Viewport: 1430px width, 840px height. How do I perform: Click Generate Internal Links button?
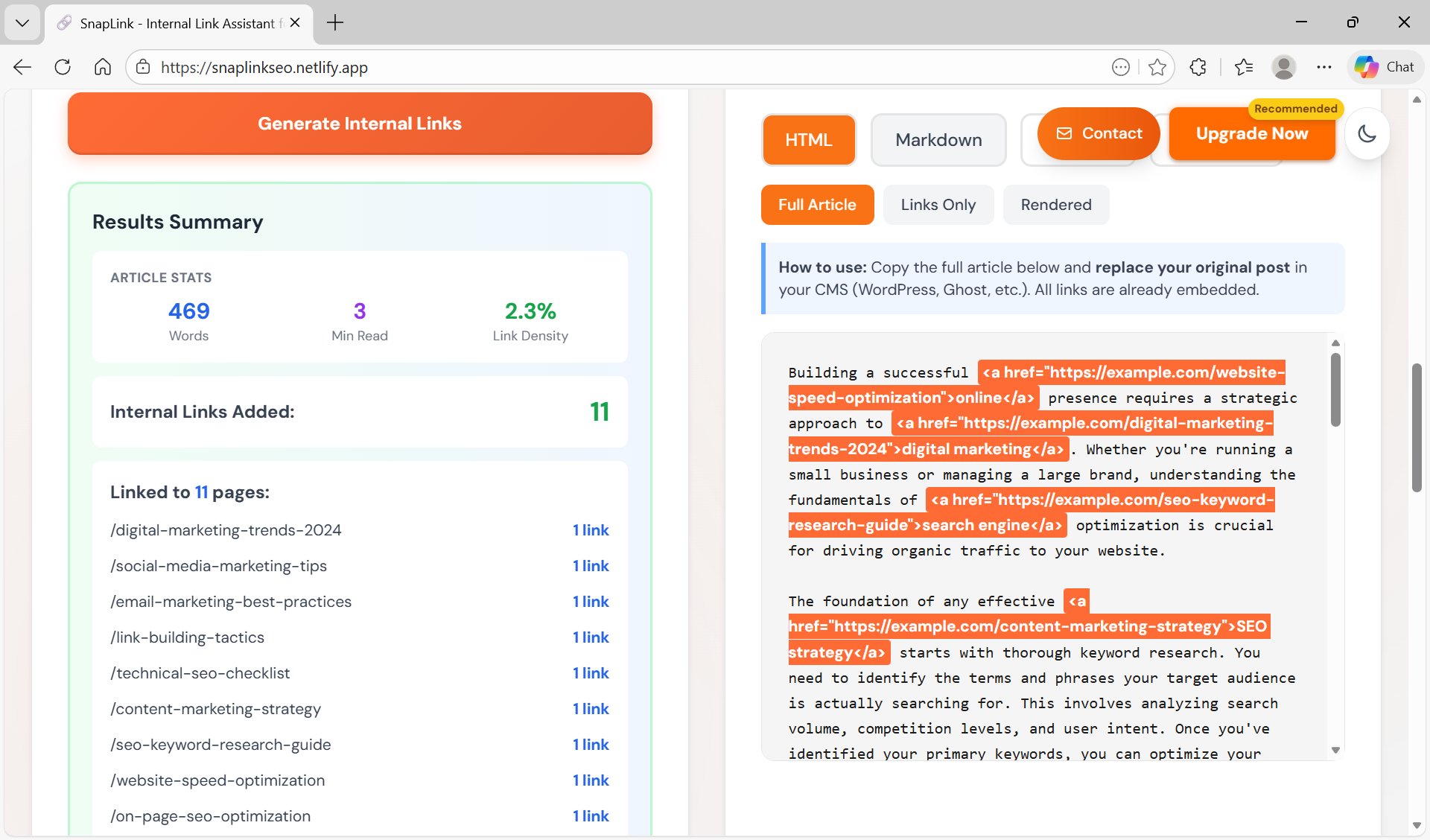[360, 124]
